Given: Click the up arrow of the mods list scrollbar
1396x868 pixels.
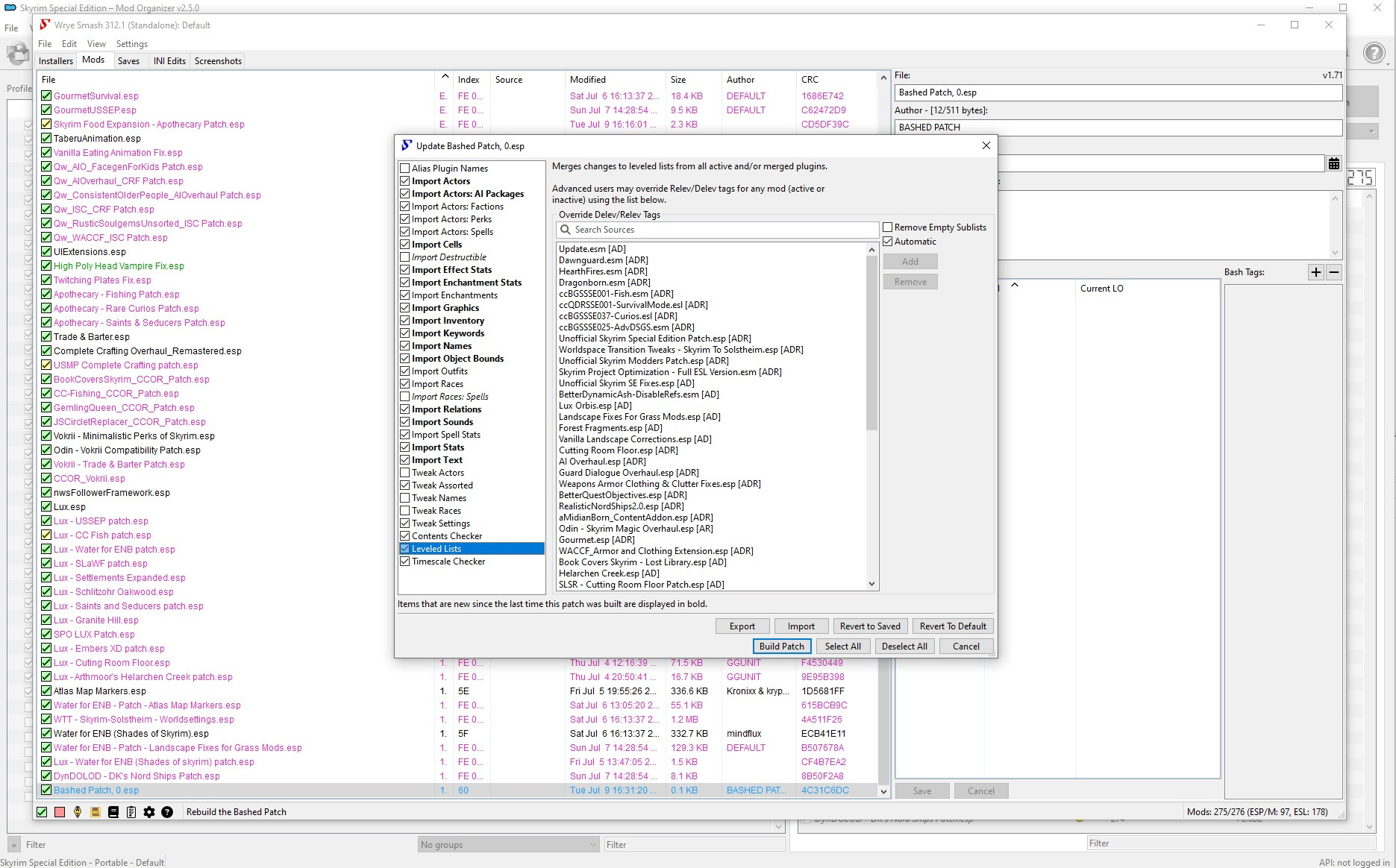Looking at the screenshot, I should [884, 78].
